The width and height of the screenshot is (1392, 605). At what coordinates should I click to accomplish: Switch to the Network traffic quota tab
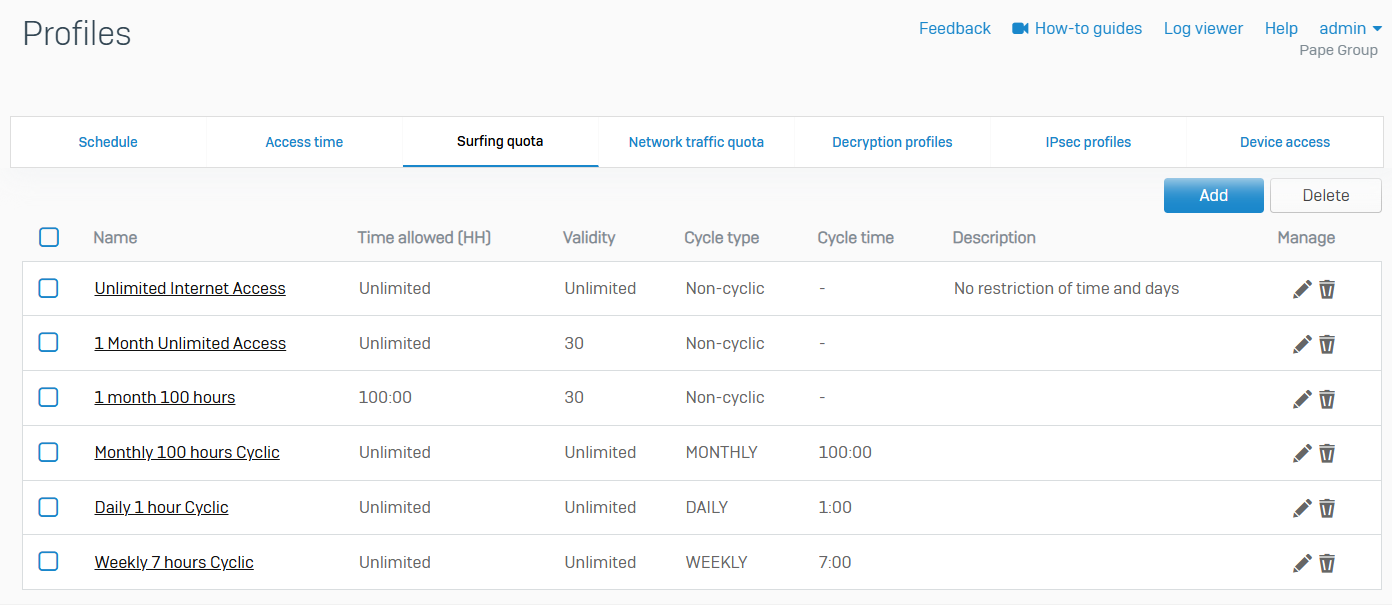[x=696, y=142]
